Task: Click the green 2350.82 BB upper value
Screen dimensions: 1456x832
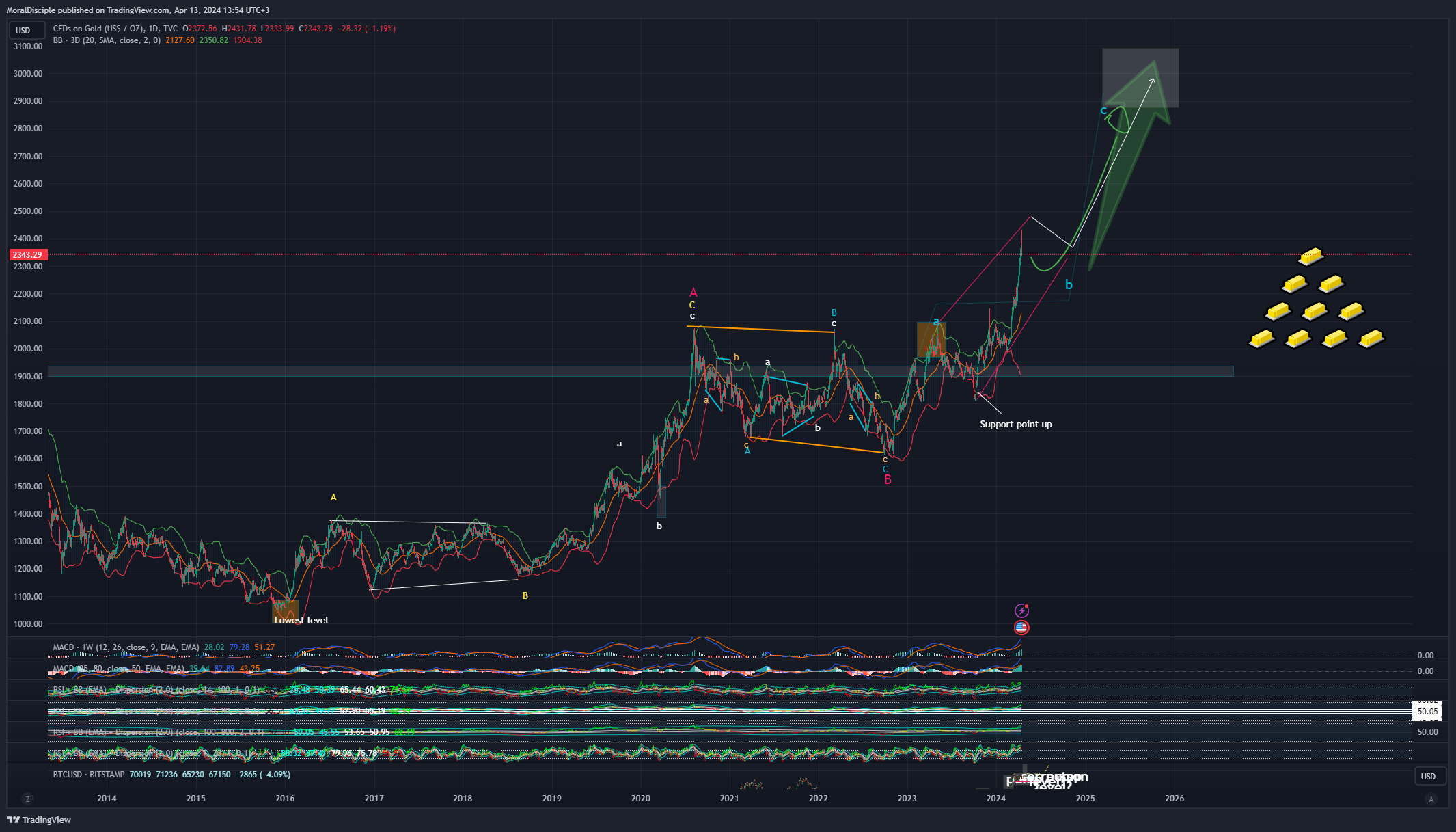Action: click(x=214, y=40)
